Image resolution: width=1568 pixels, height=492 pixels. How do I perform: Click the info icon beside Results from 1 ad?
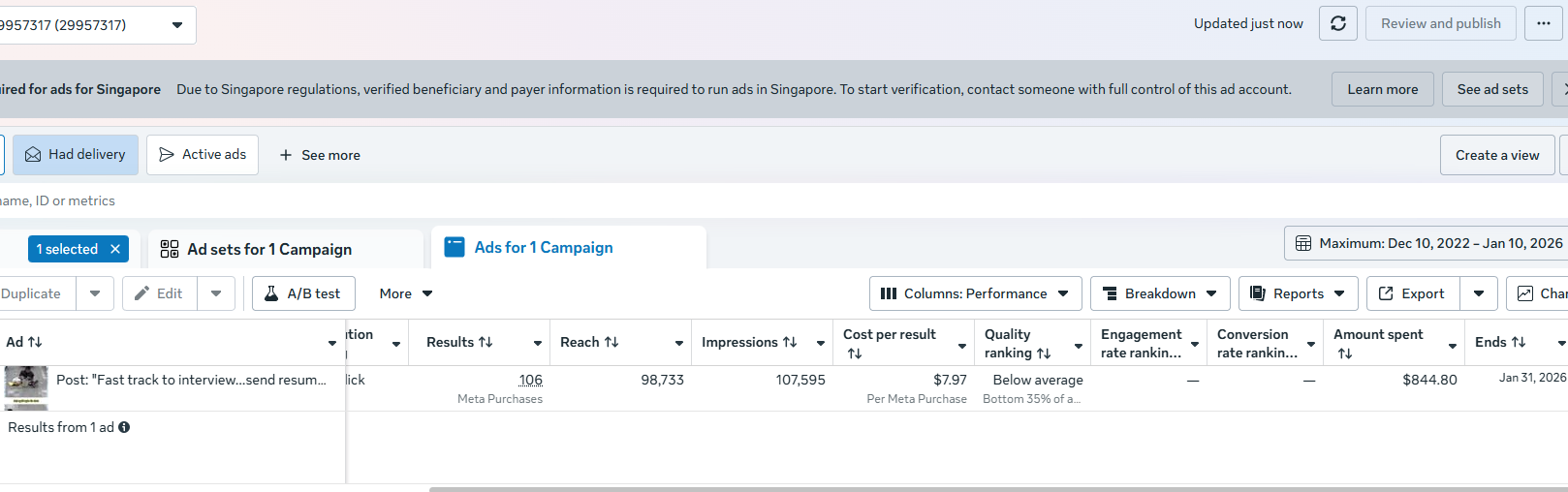pyautogui.click(x=124, y=427)
